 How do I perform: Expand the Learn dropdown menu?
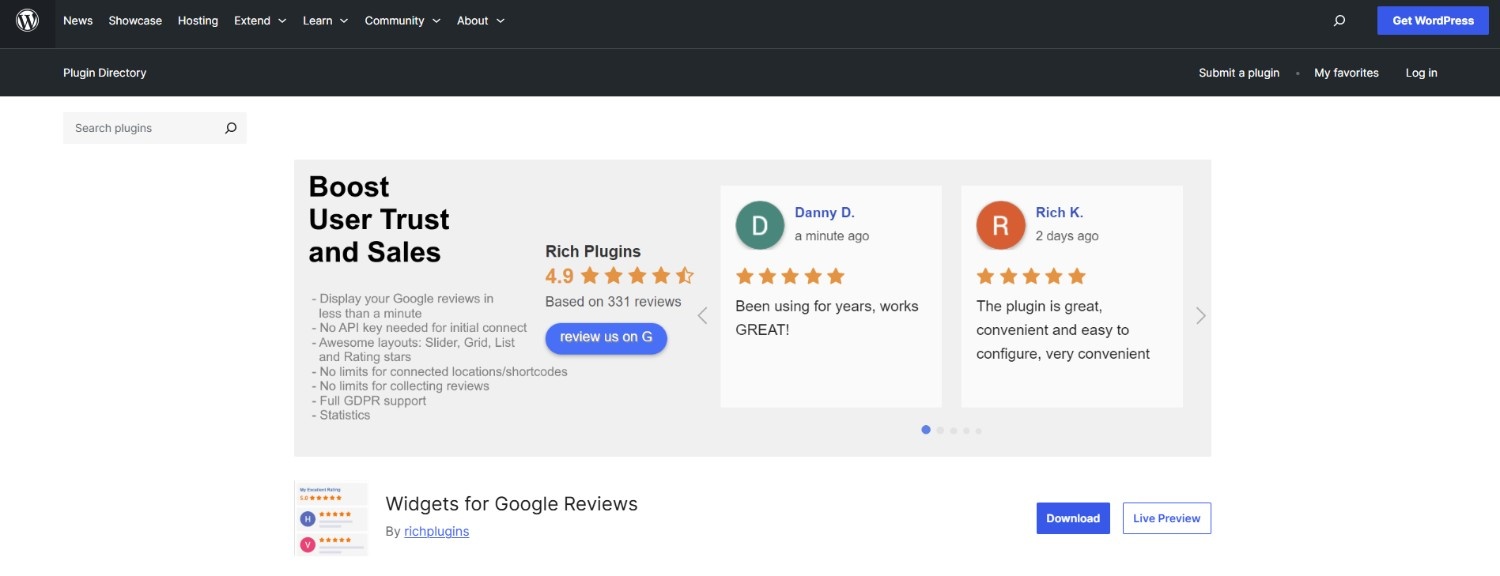click(325, 21)
